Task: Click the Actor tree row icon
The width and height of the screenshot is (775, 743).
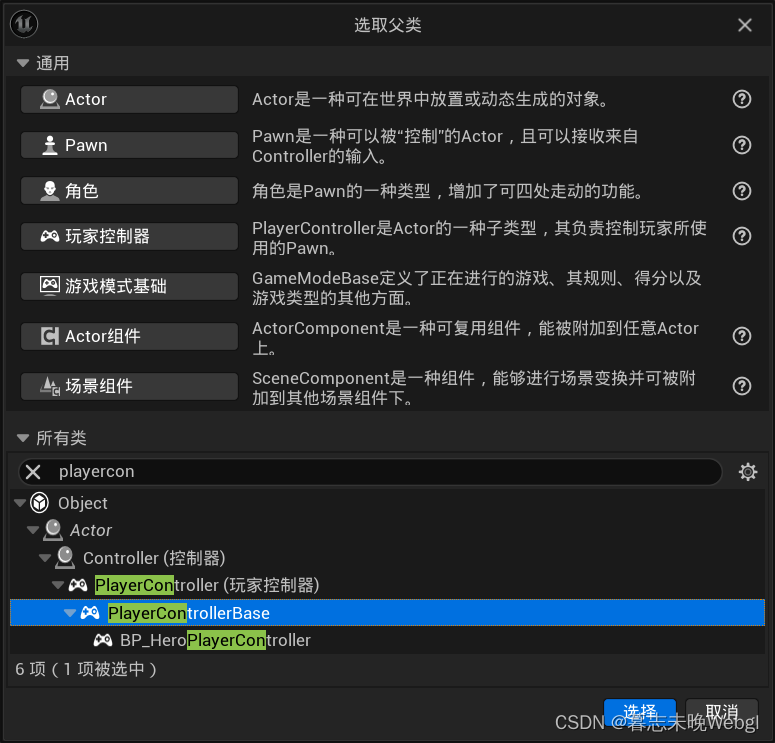Action: pos(53,530)
